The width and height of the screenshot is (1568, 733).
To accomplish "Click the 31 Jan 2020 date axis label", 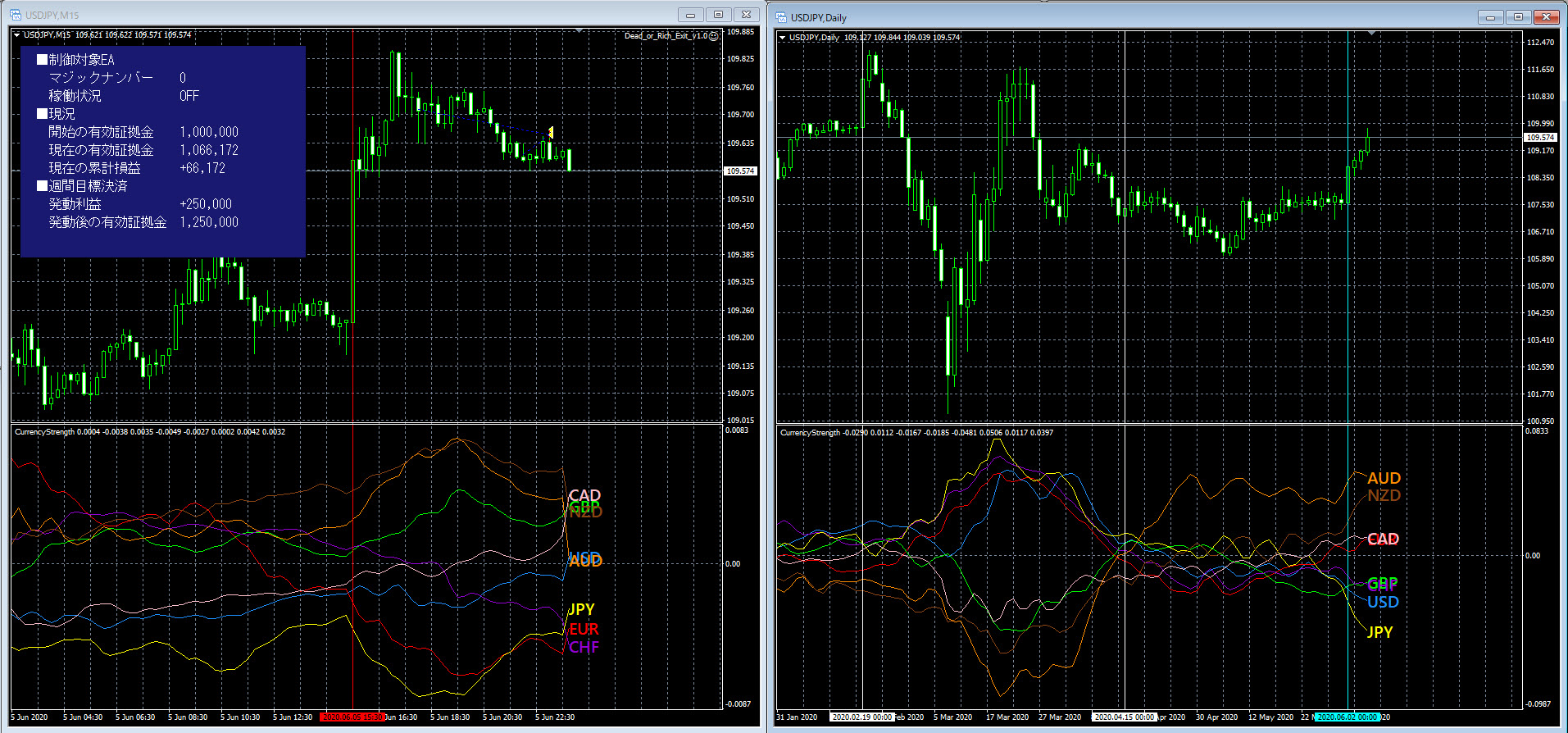I will (x=797, y=717).
